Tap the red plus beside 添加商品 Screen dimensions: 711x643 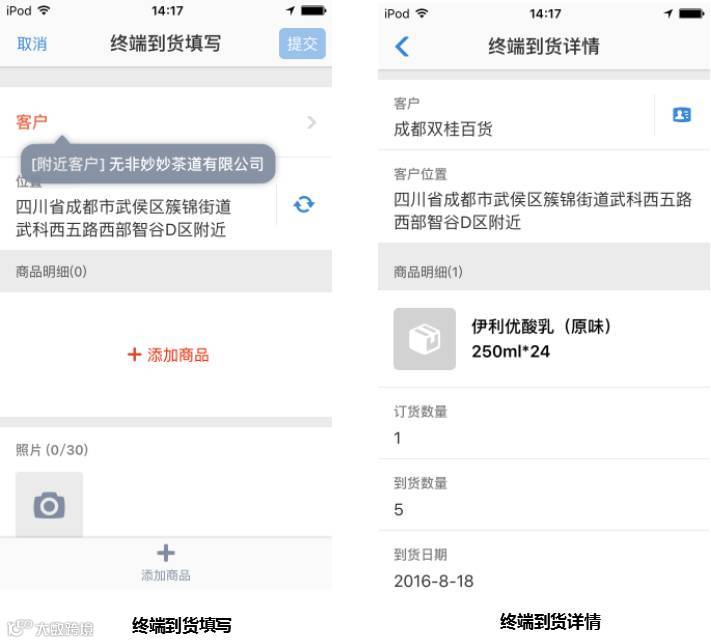point(134,354)
